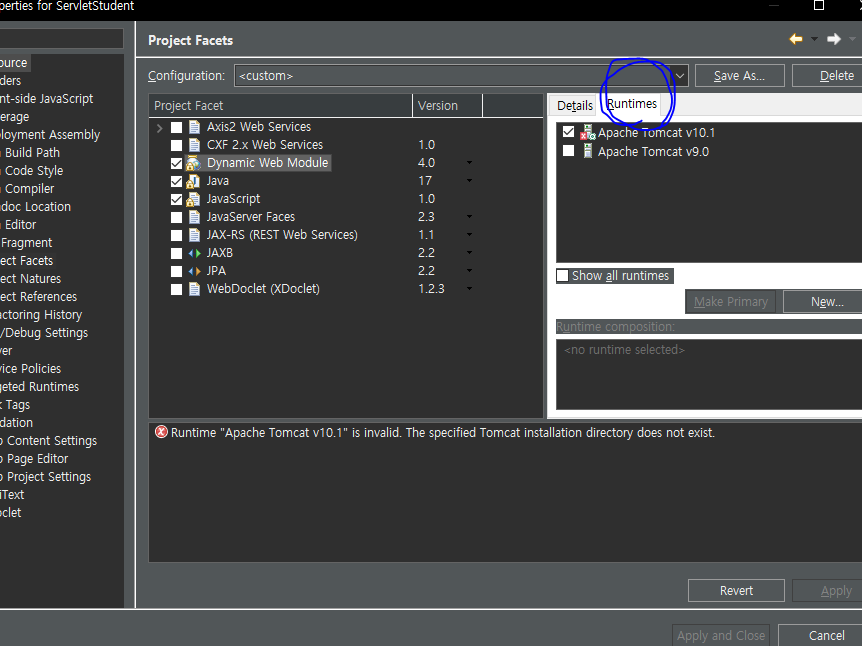The width and height of the screenshot is (862, 646).
Task: Open Java version dropdown arrow
Action: 469,181
